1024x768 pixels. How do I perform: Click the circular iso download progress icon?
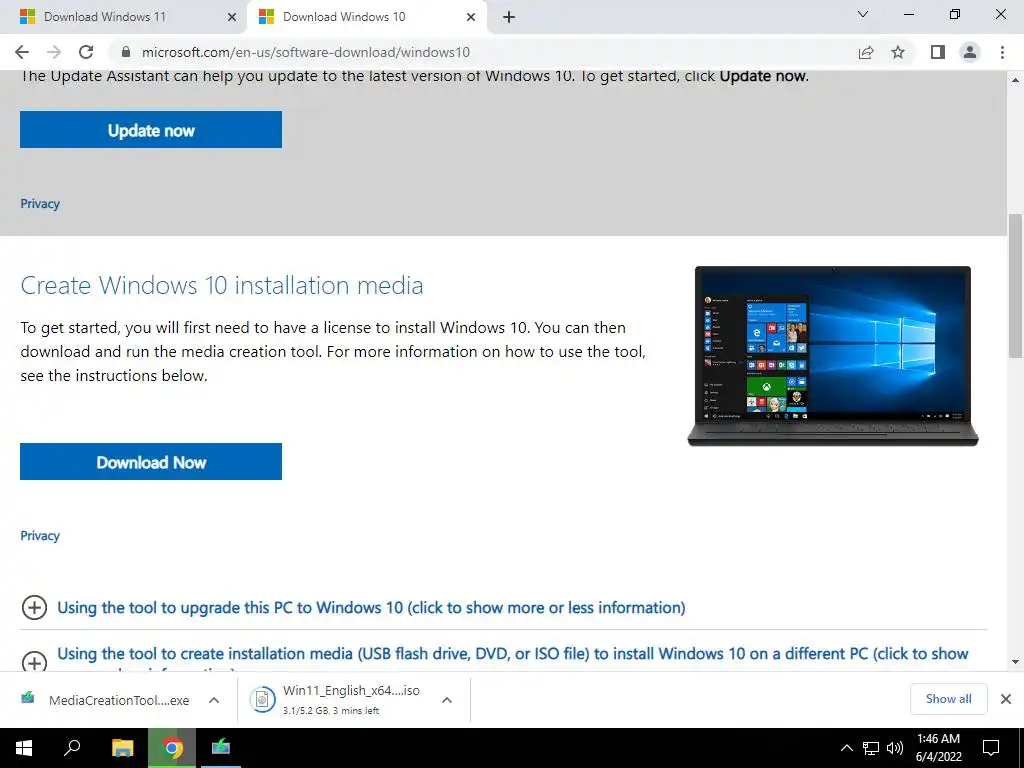pyautogui.click(x=262, y=699)
